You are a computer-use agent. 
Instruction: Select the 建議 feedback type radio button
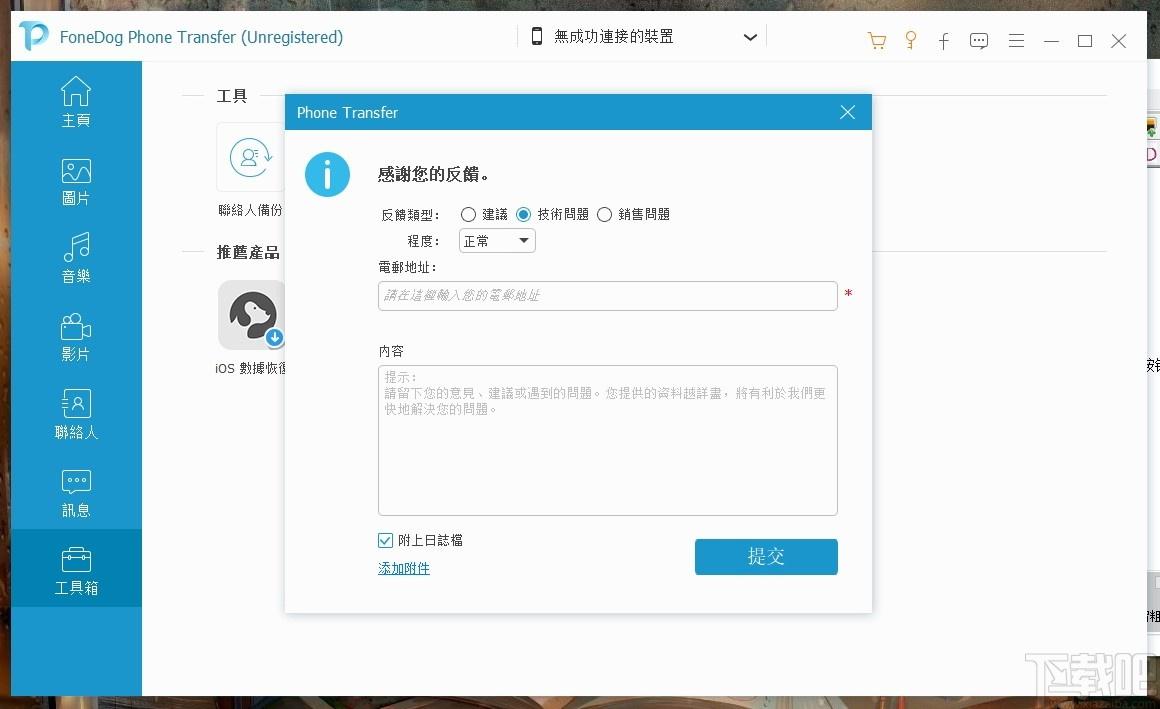pos(468,215)
